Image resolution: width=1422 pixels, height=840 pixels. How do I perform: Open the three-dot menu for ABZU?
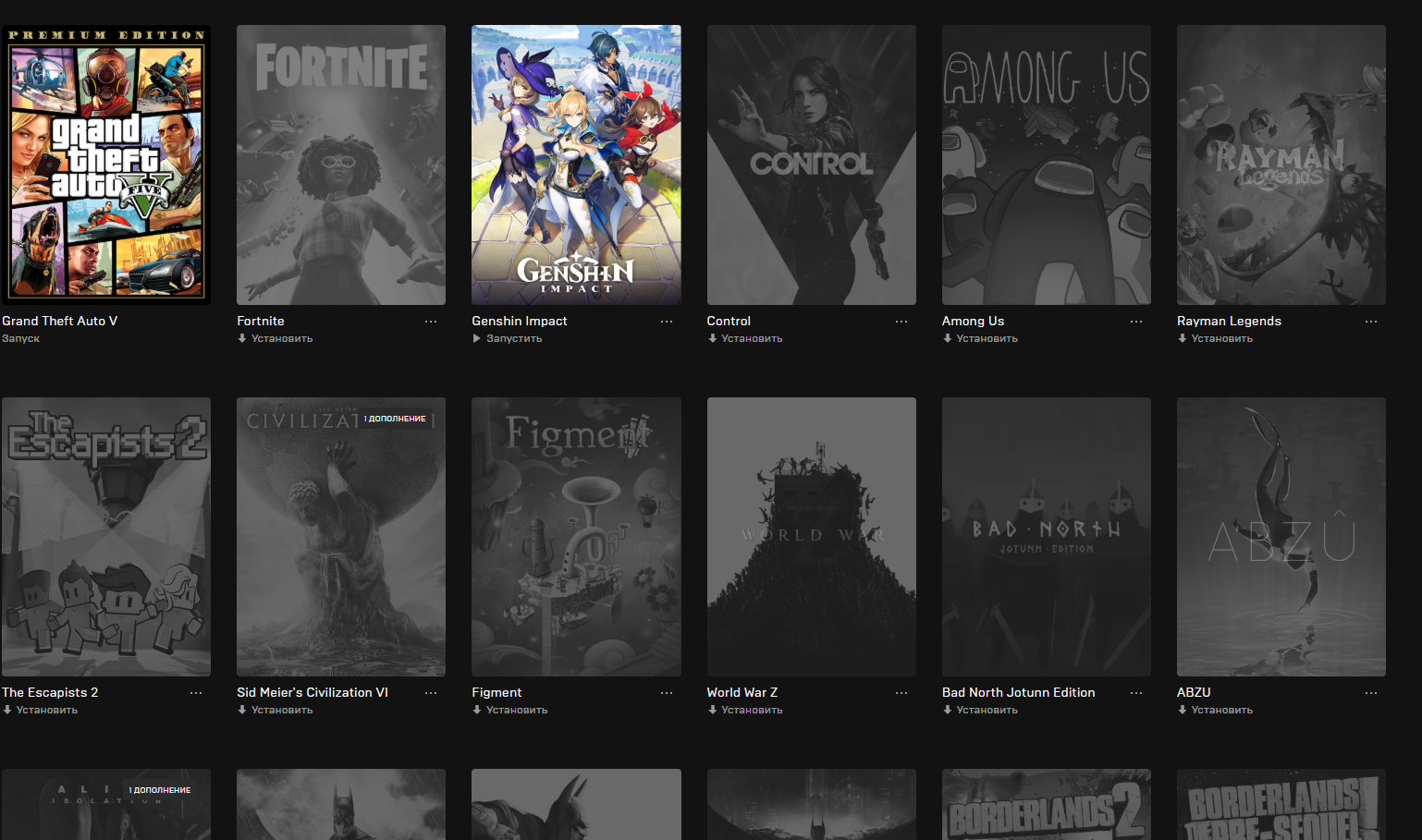(x=1371, y=693)
